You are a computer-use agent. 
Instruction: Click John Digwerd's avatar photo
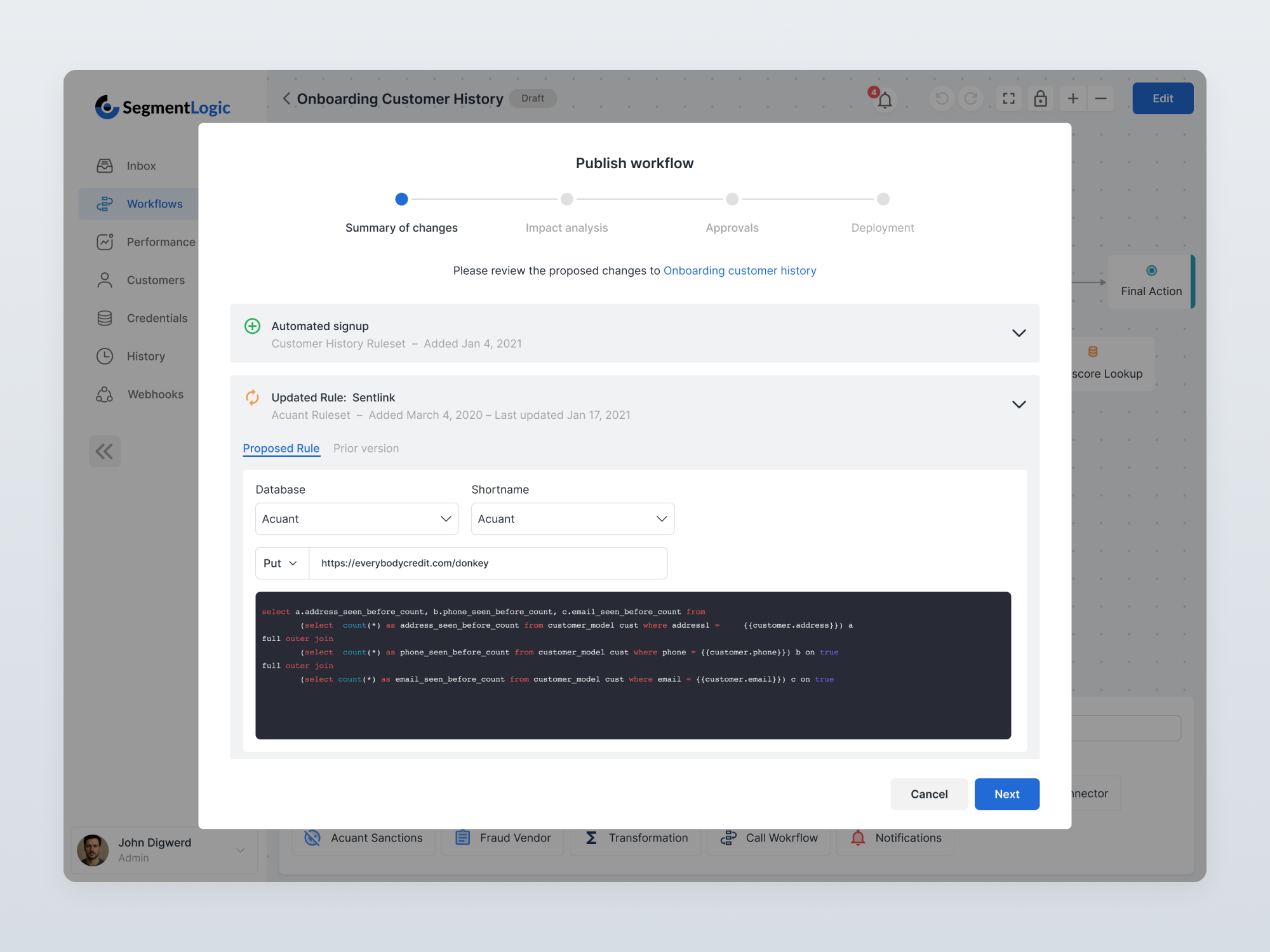93,850
